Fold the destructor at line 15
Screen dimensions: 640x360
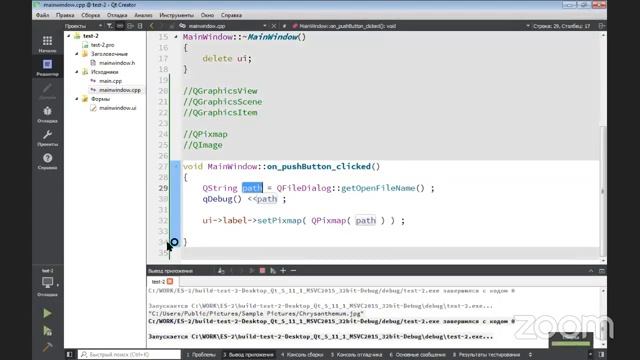[x=176, y=37]
